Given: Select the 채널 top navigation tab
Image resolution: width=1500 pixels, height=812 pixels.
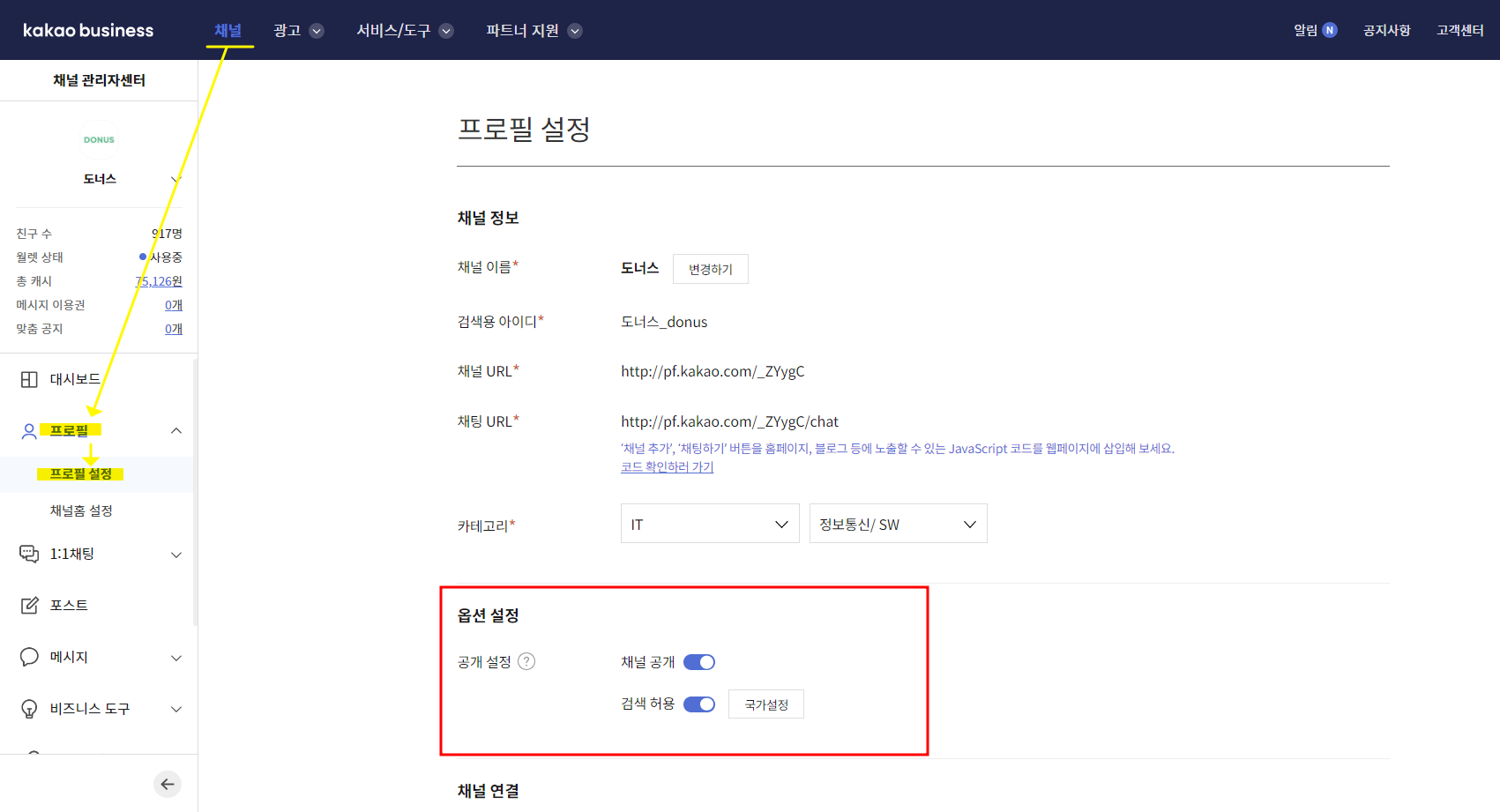Looking at the screenshot, I should coord(228,30).
